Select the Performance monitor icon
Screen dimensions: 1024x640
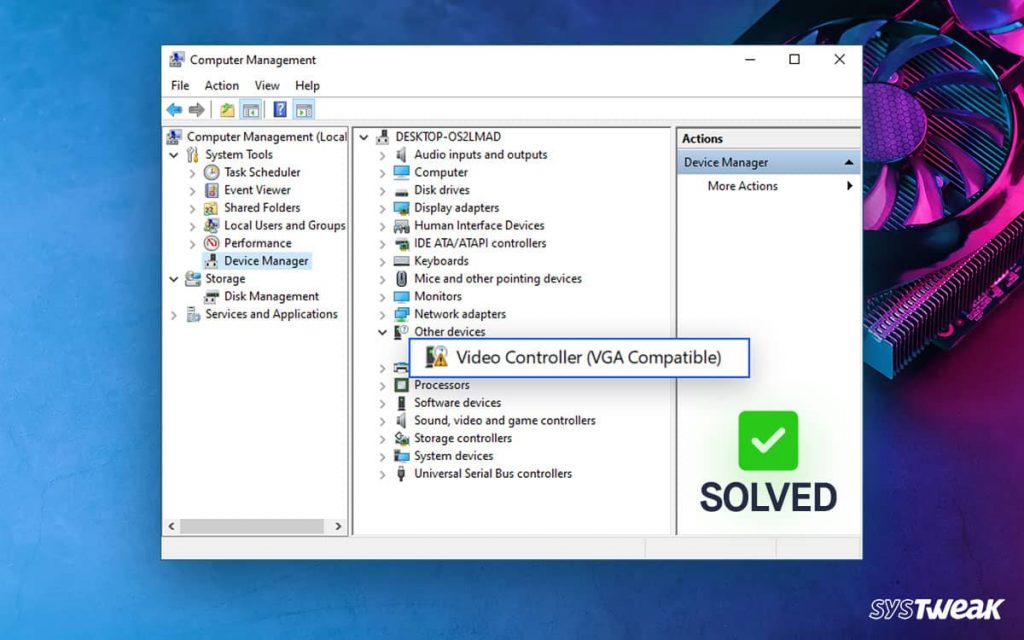pos(210,243)
